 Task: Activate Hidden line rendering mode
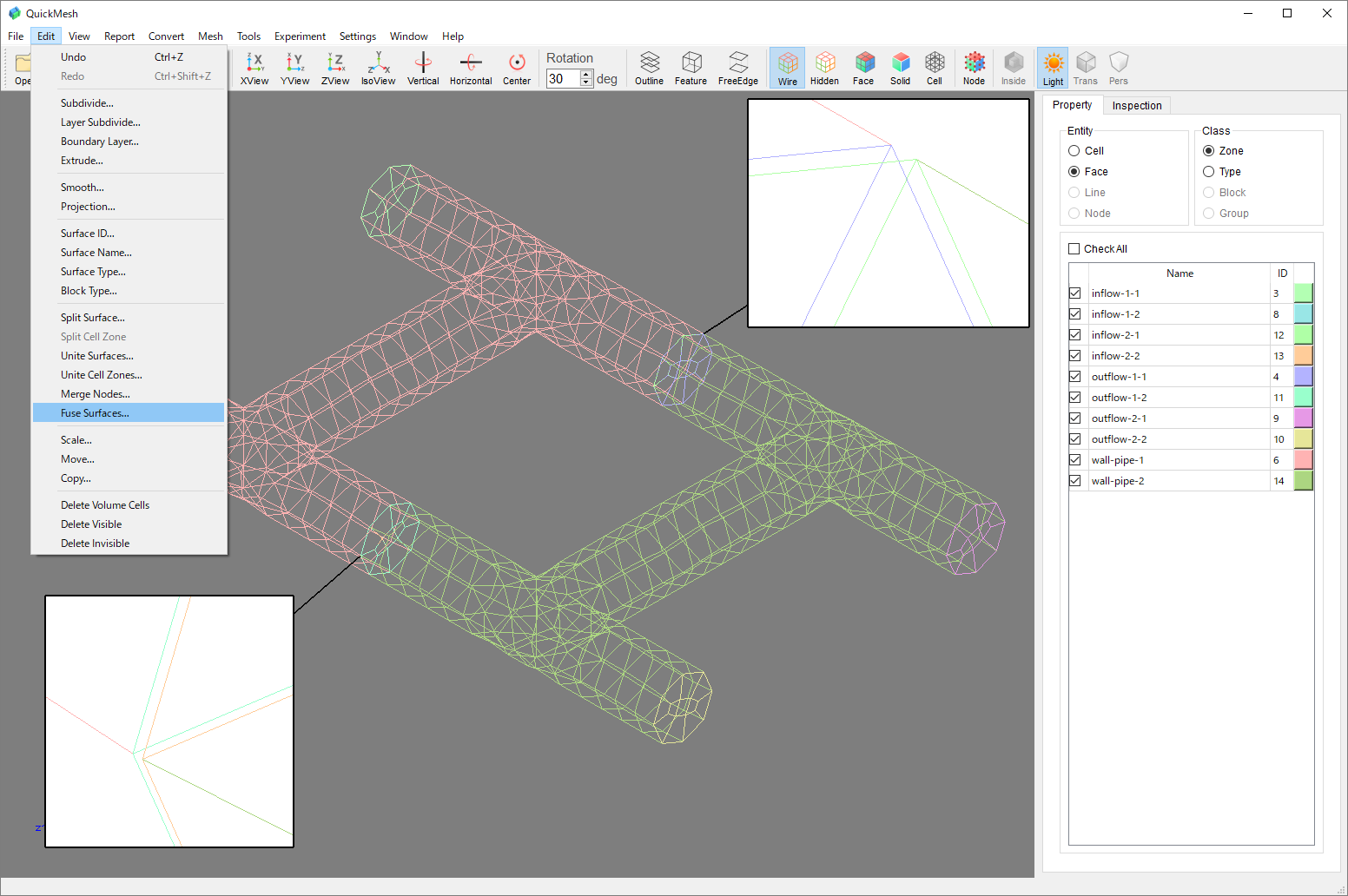click(x=824, y=68)
